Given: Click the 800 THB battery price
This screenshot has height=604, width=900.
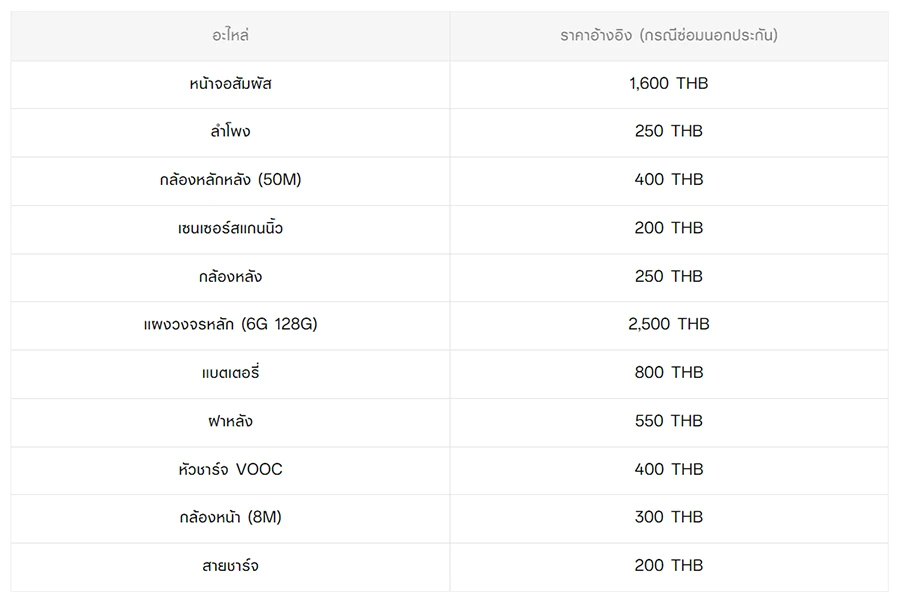Looking at the screenshot, I should click(x=668, y=373).
